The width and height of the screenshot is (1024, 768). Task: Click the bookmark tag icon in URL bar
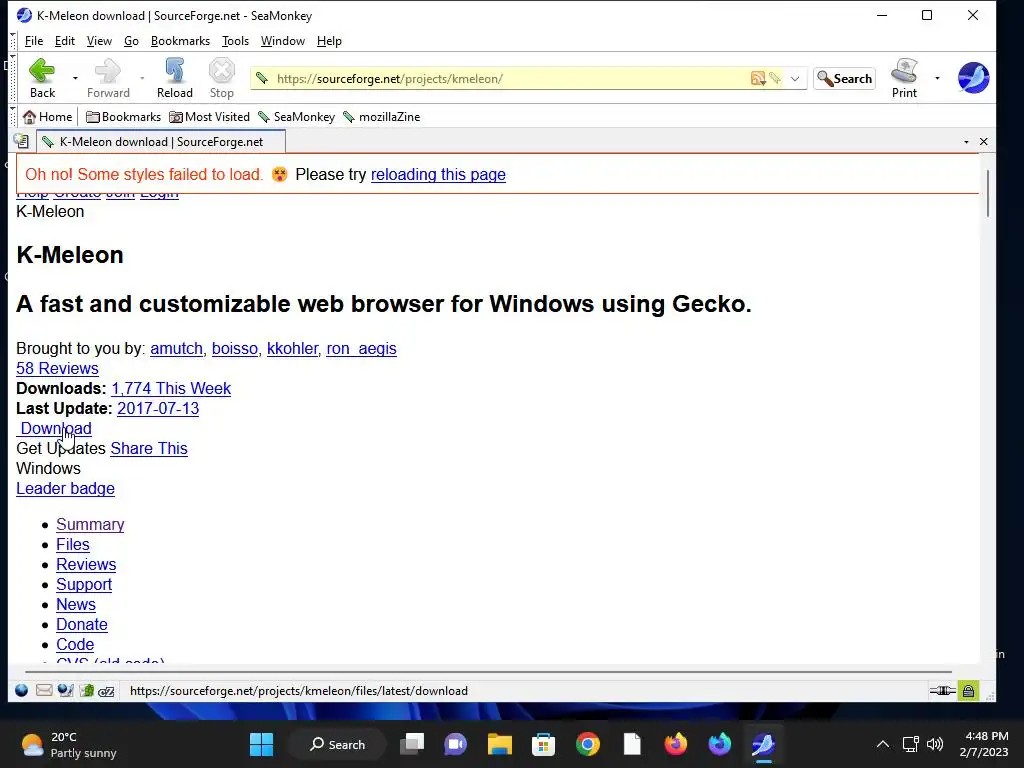[775, 78]
